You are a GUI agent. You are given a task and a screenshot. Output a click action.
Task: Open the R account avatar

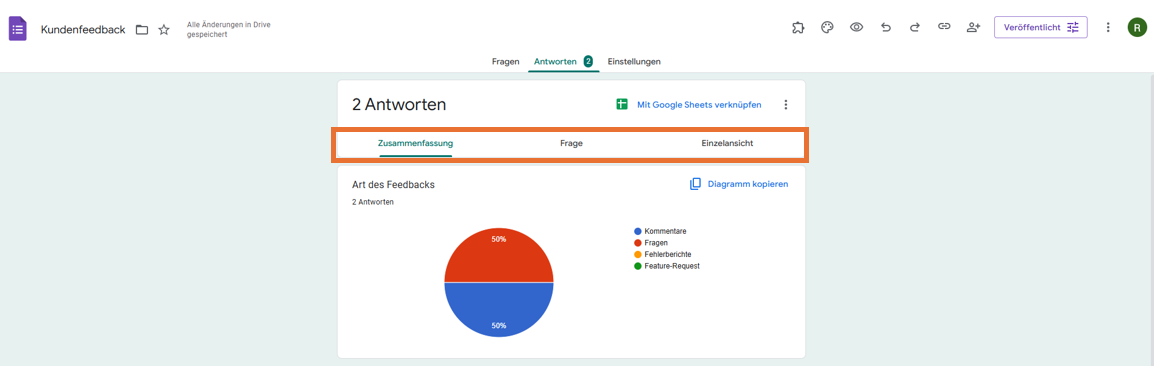tap(1137, 27)
